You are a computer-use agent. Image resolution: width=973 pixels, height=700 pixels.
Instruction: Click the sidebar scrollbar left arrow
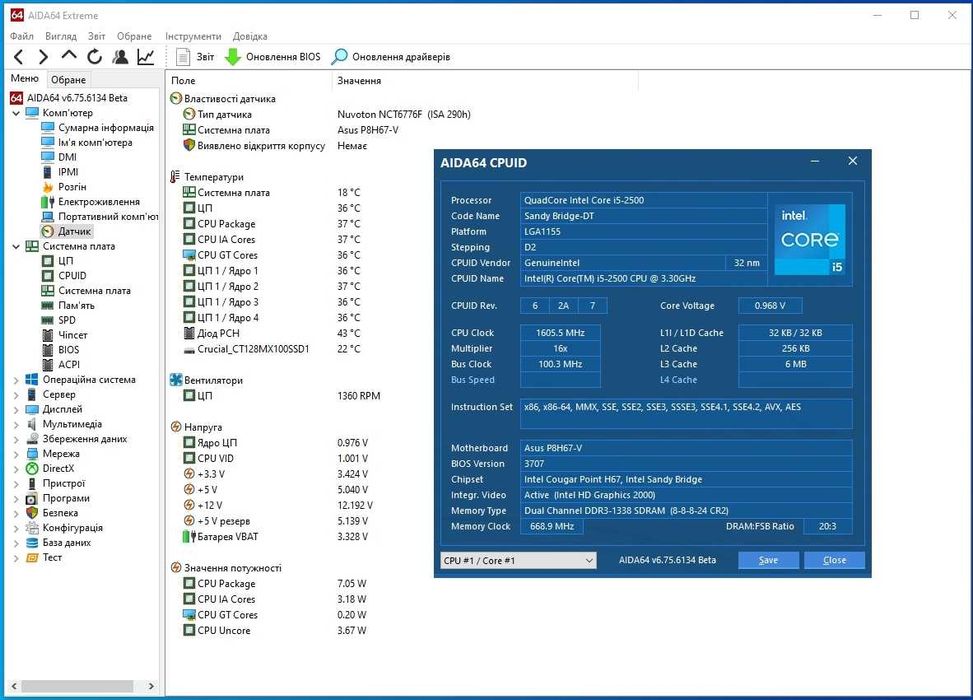[14, 686]
